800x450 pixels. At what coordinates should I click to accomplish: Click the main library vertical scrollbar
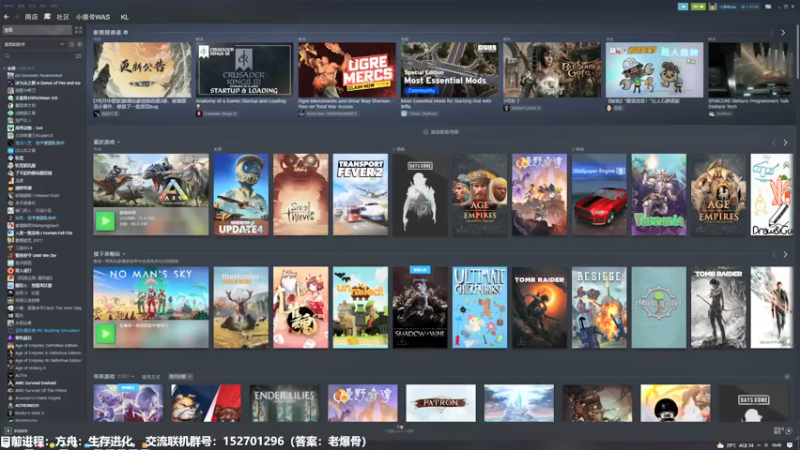point(797,51)
